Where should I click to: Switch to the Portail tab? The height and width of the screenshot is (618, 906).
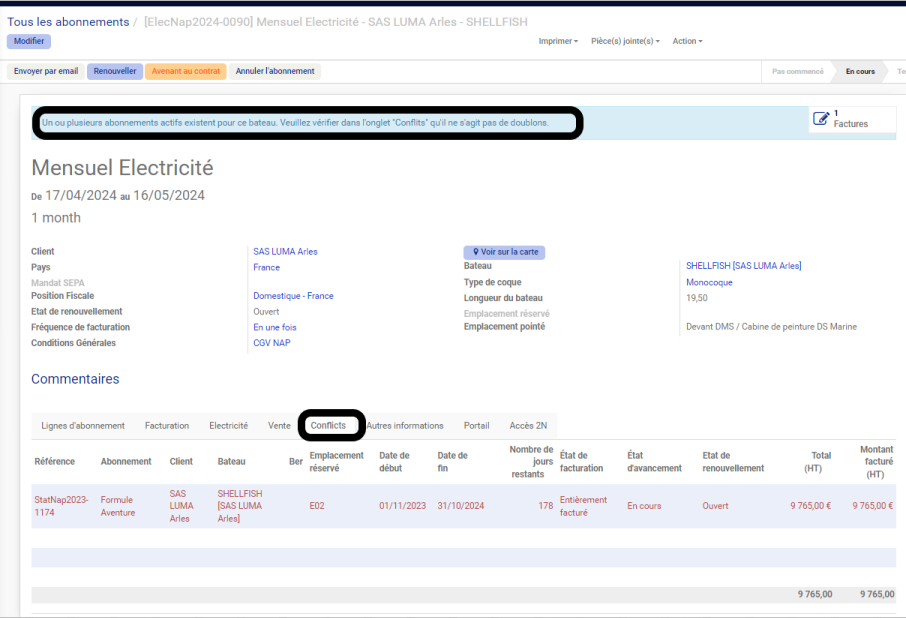[x=477, y=426]
